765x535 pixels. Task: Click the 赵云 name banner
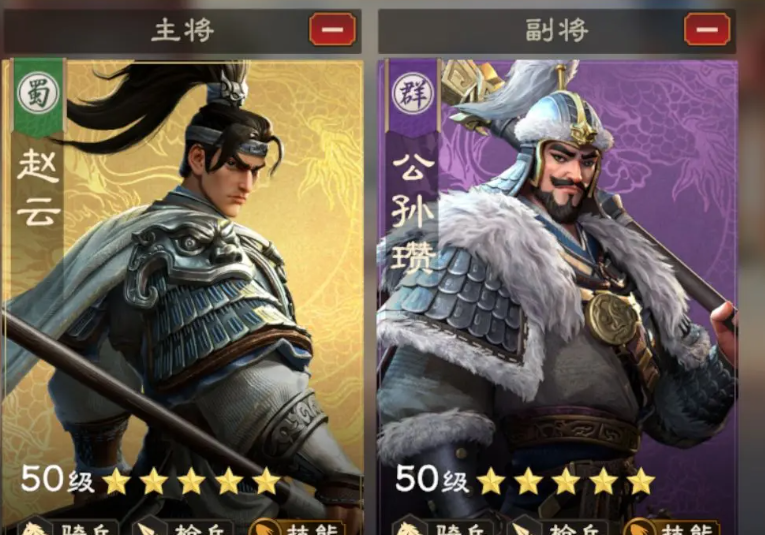pos(39,188)
